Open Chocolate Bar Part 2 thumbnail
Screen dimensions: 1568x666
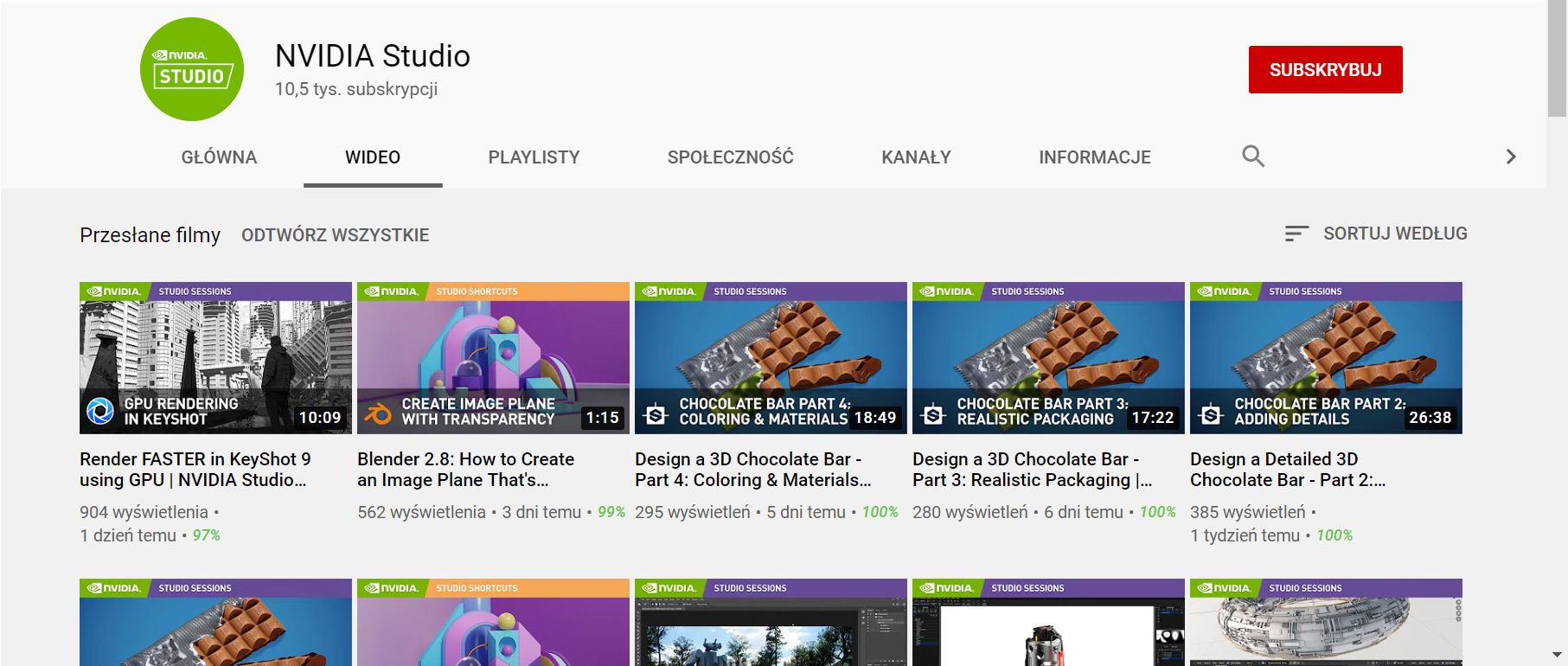tap(1326, 358)
